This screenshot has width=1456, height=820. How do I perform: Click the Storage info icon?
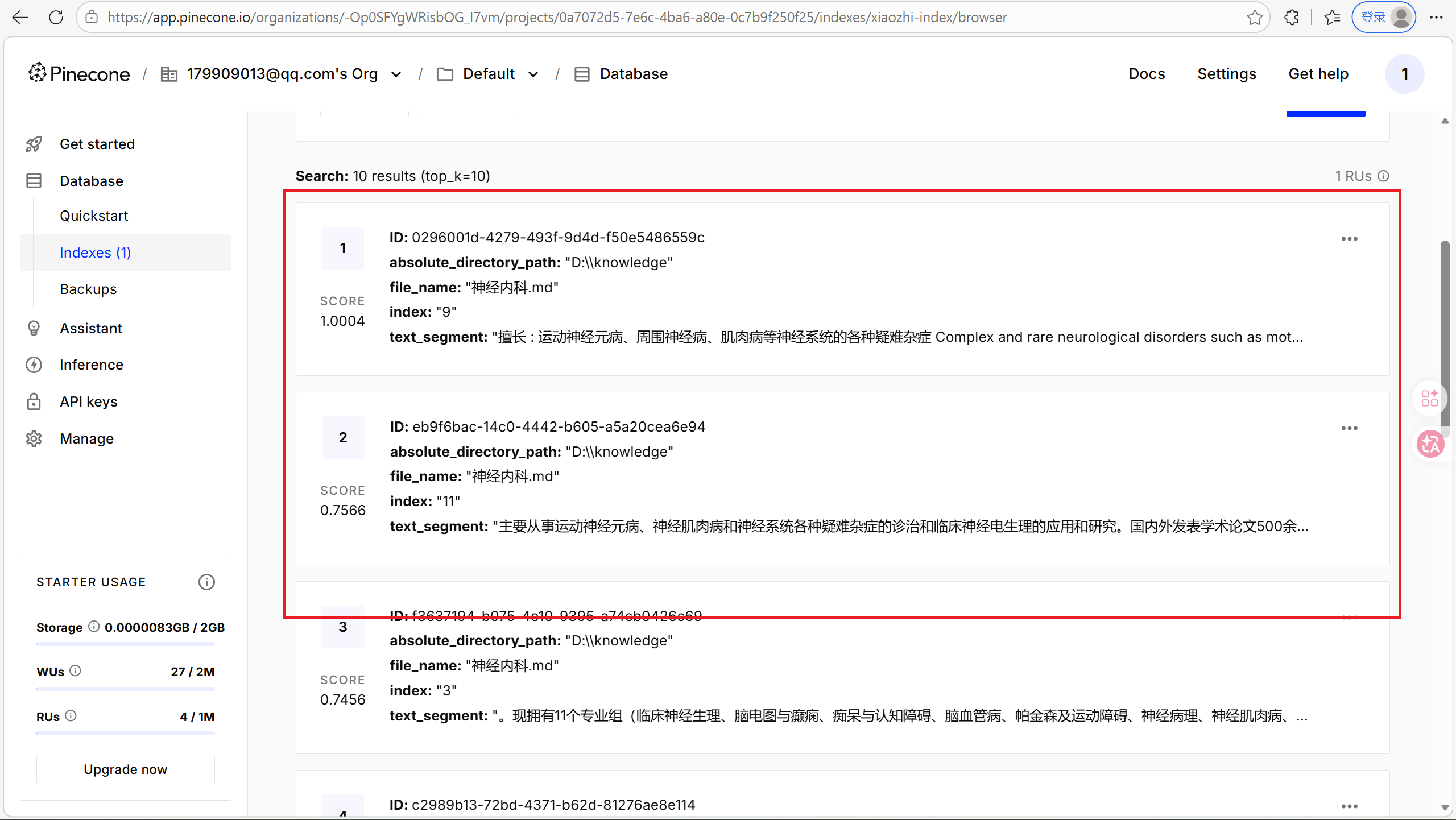click(94, 627)
